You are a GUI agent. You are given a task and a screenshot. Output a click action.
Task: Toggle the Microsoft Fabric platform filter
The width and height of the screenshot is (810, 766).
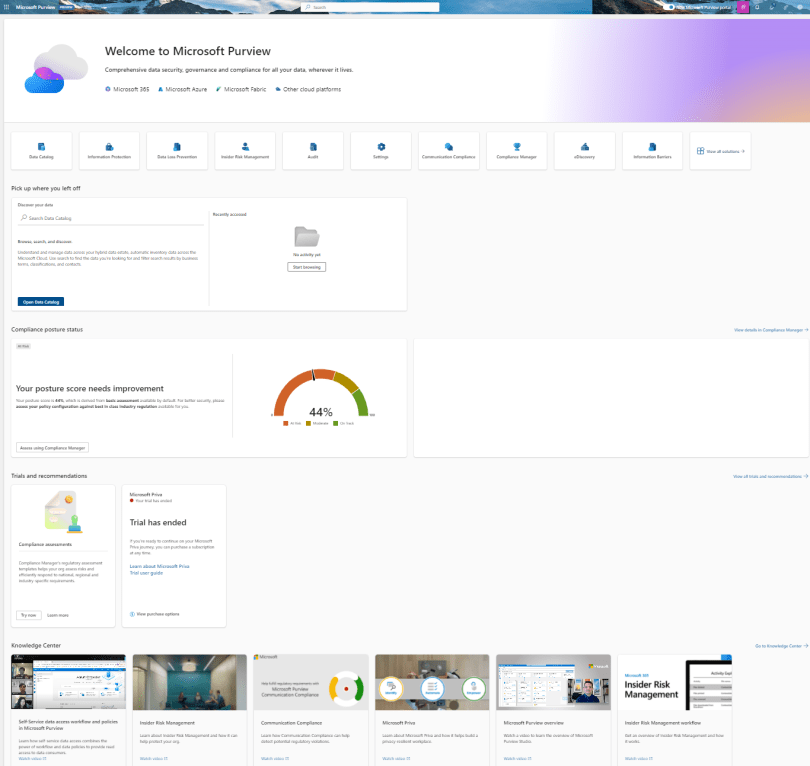[x=243, y=89]
